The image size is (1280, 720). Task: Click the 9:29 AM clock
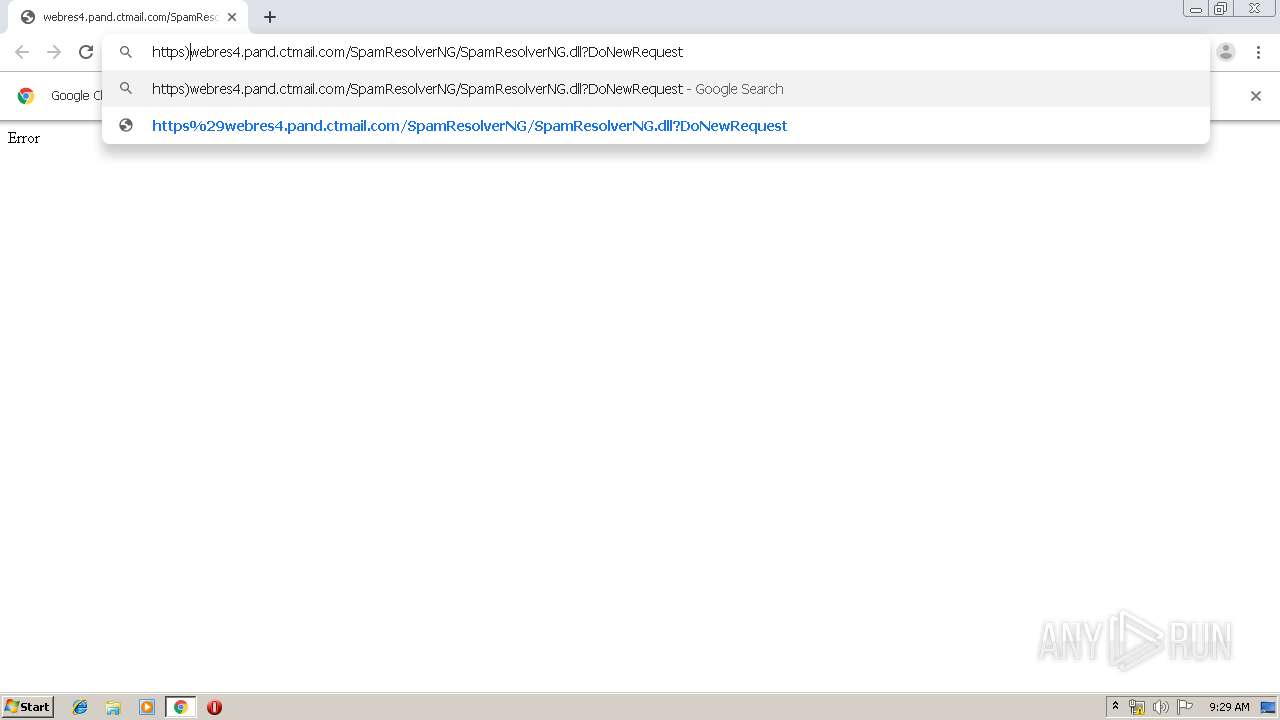pos(1229,707)
